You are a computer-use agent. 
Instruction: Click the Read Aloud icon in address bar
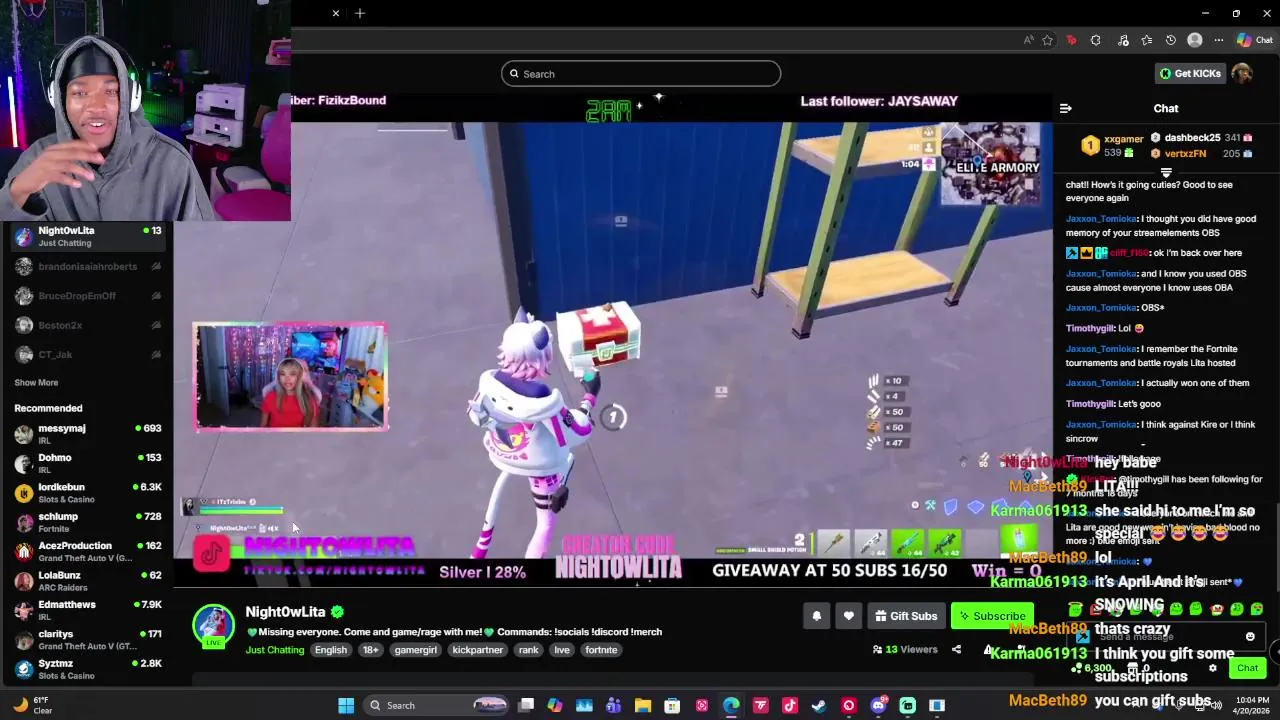coord(1028,40)
